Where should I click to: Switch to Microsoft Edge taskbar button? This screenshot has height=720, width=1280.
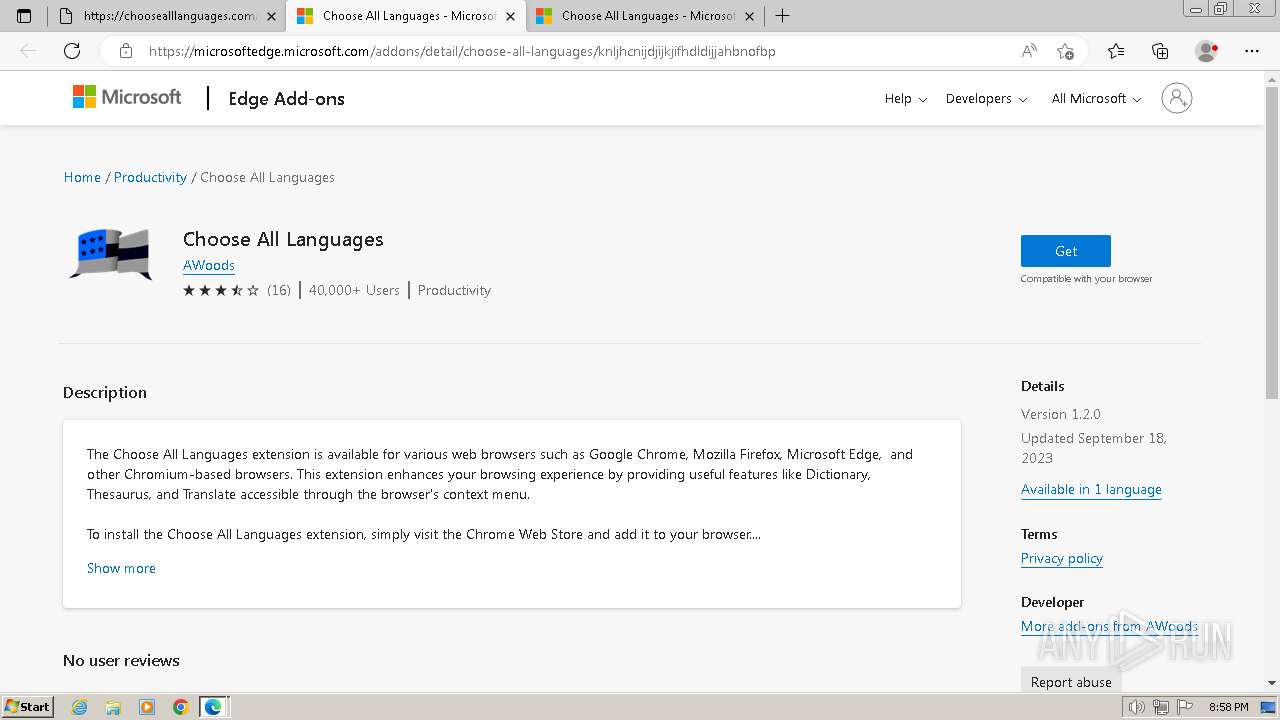(213, 707)
